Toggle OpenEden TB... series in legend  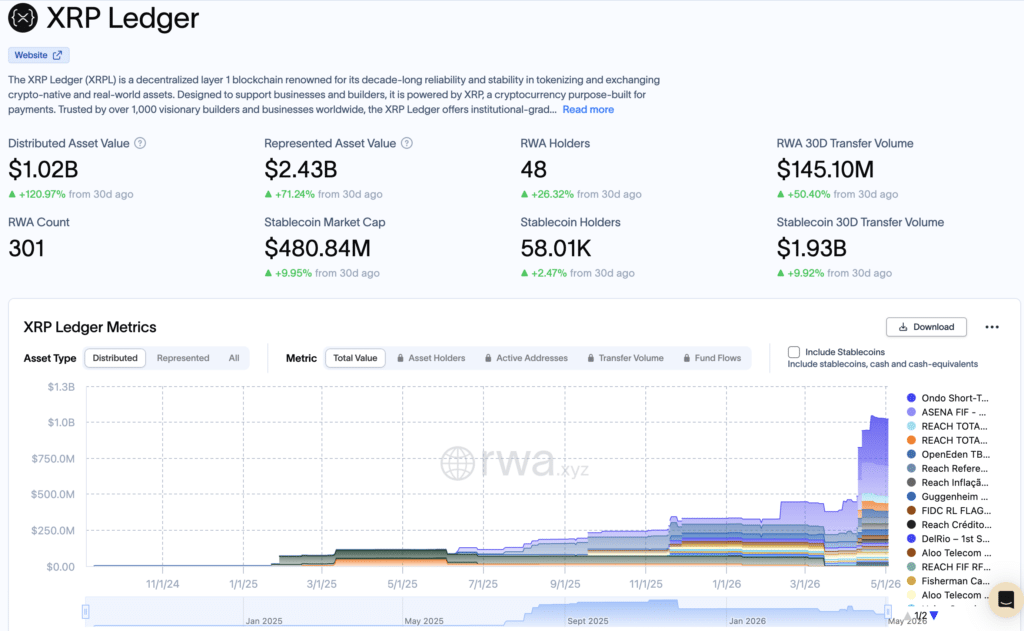(x=948, y=454)
